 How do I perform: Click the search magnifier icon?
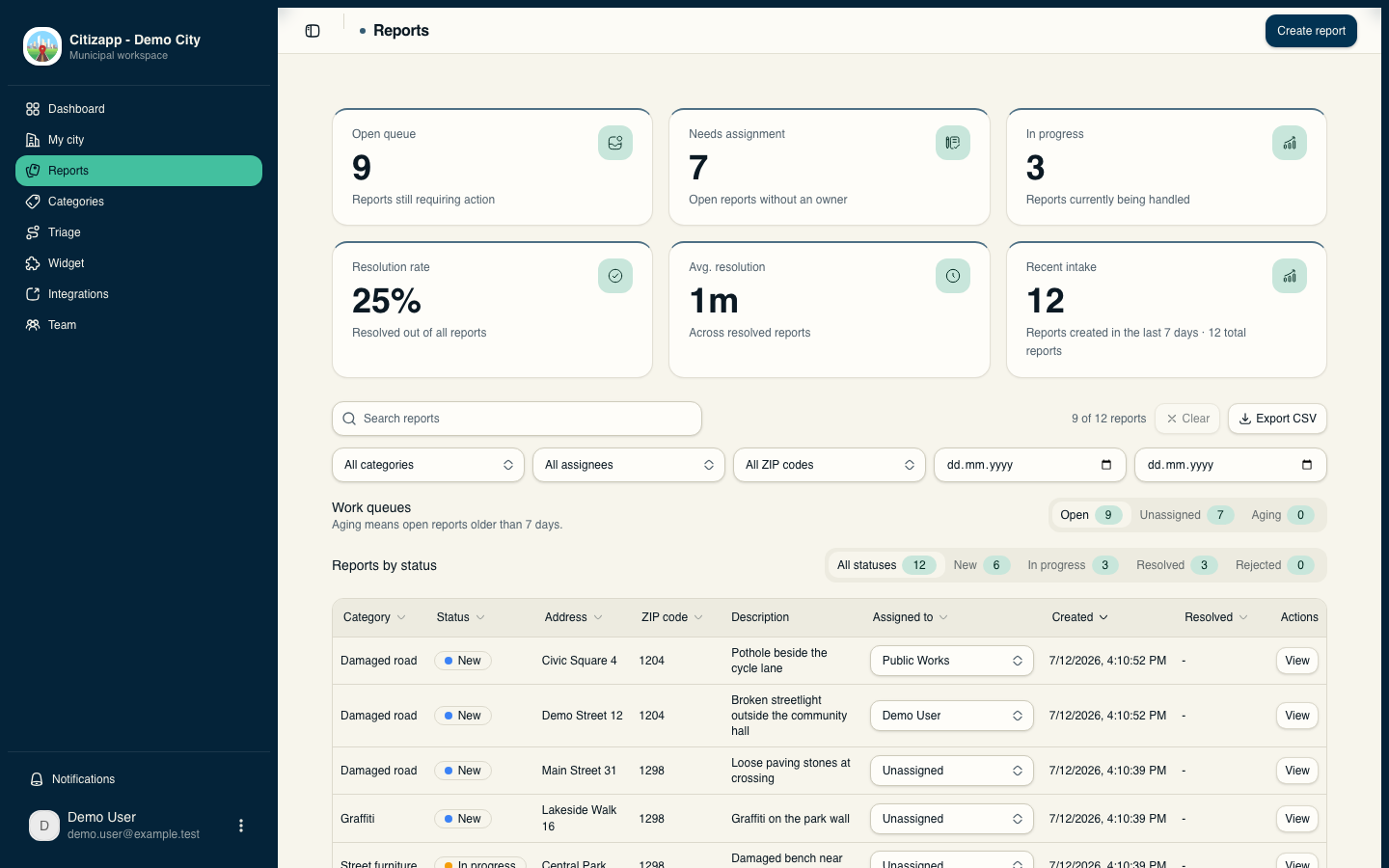[349, 419]
